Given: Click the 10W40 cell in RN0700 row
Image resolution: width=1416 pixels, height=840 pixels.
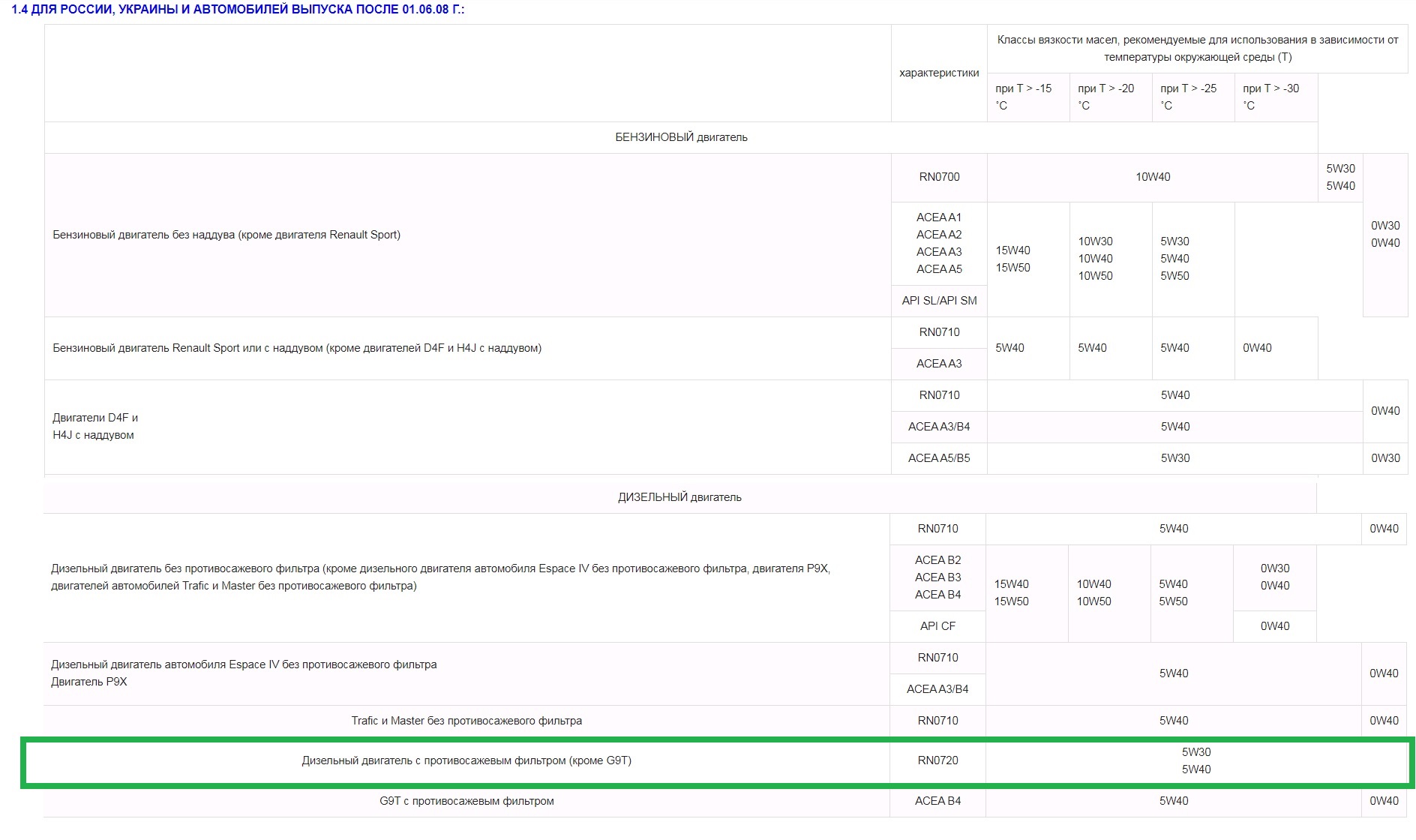Looking at the screenshot, I should click(1153, 177).
